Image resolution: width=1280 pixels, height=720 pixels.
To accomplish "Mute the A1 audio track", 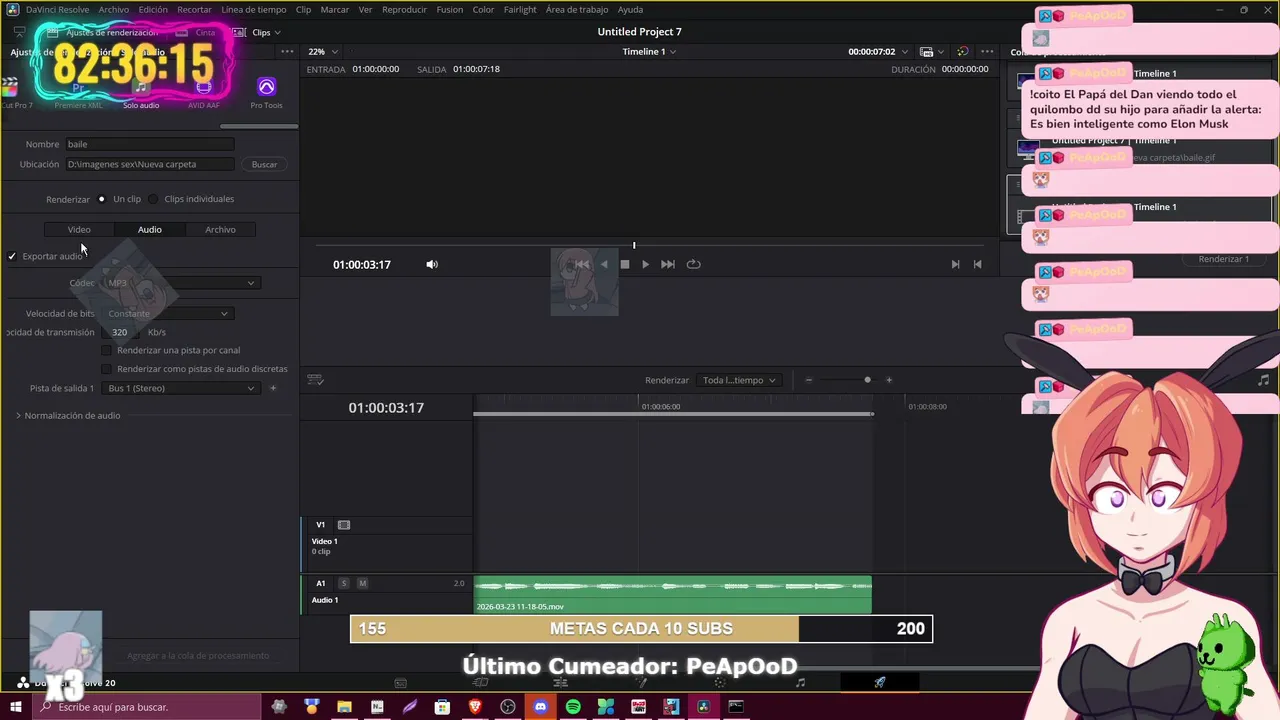I will 362,583.
